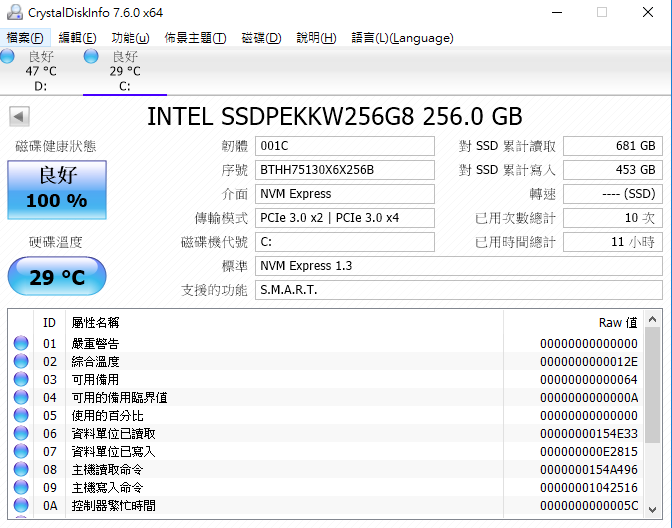Click the D: drive blue status orb
The height and width of the screenshot is (528, 672).
pyautogui.click(x=7, y=56)
